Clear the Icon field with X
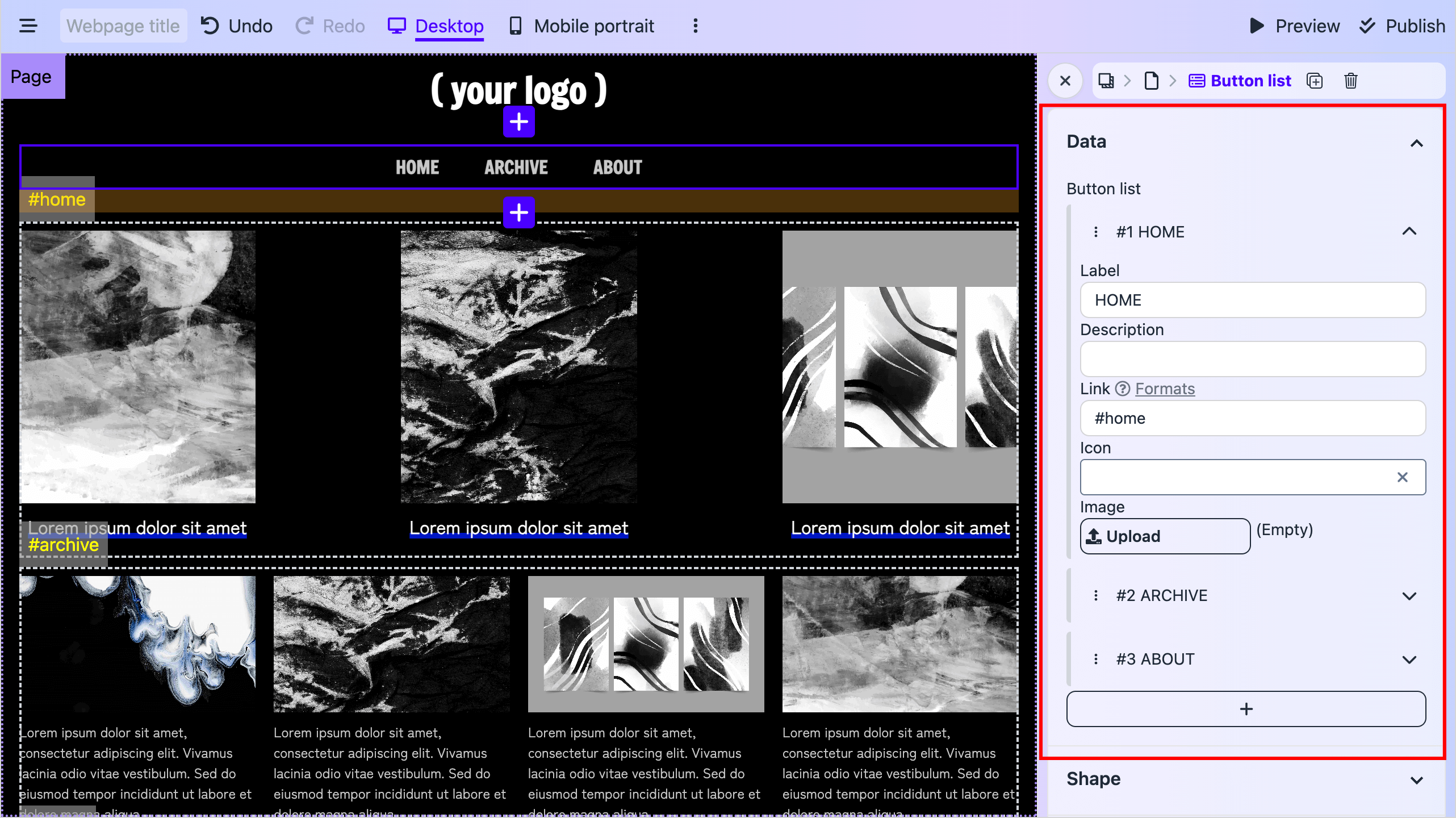Screen dimensions: 1456x818 [x=1402, y=477]
